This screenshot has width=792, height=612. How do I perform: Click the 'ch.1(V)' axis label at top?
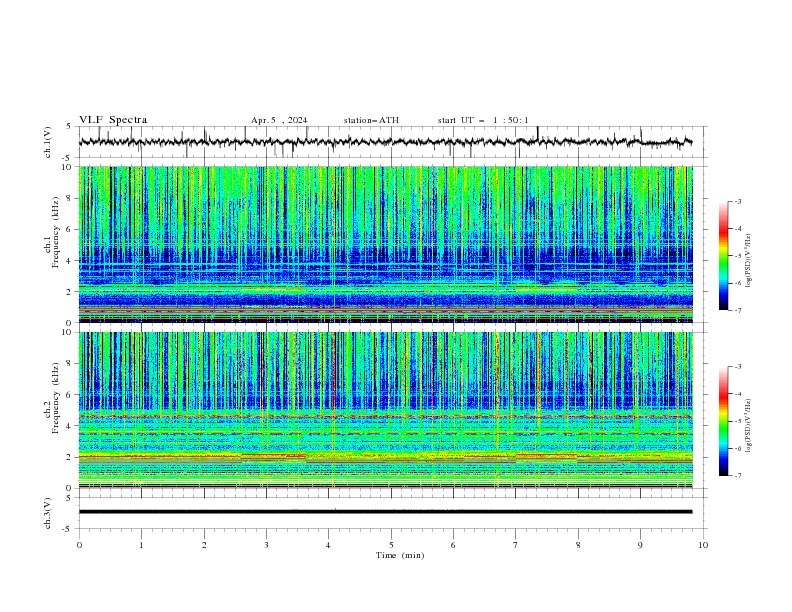point(48,142)
